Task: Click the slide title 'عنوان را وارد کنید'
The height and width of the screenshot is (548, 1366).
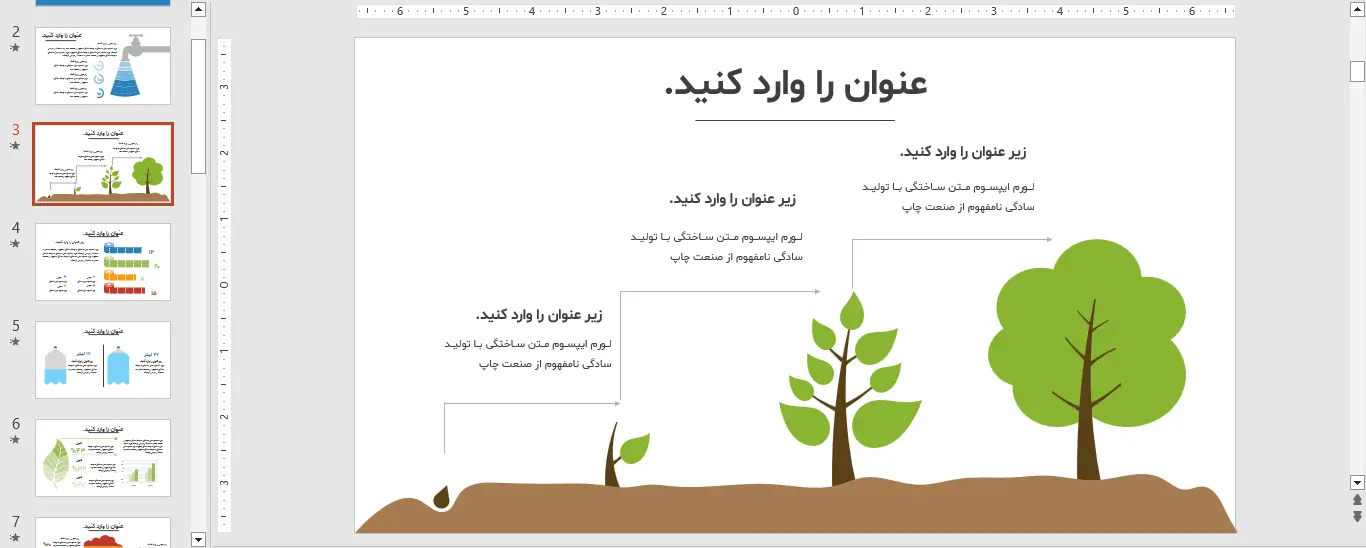Action: [795, 84]
